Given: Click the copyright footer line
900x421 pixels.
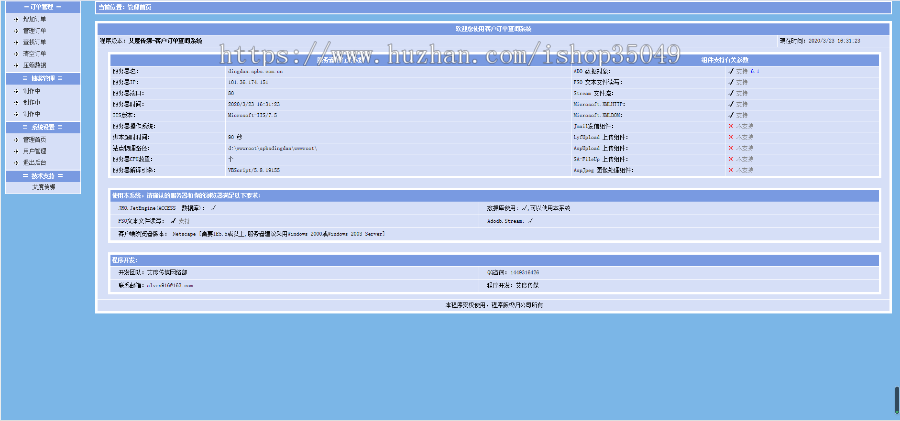Looking at the screenshot, I should tap(494, 305).
